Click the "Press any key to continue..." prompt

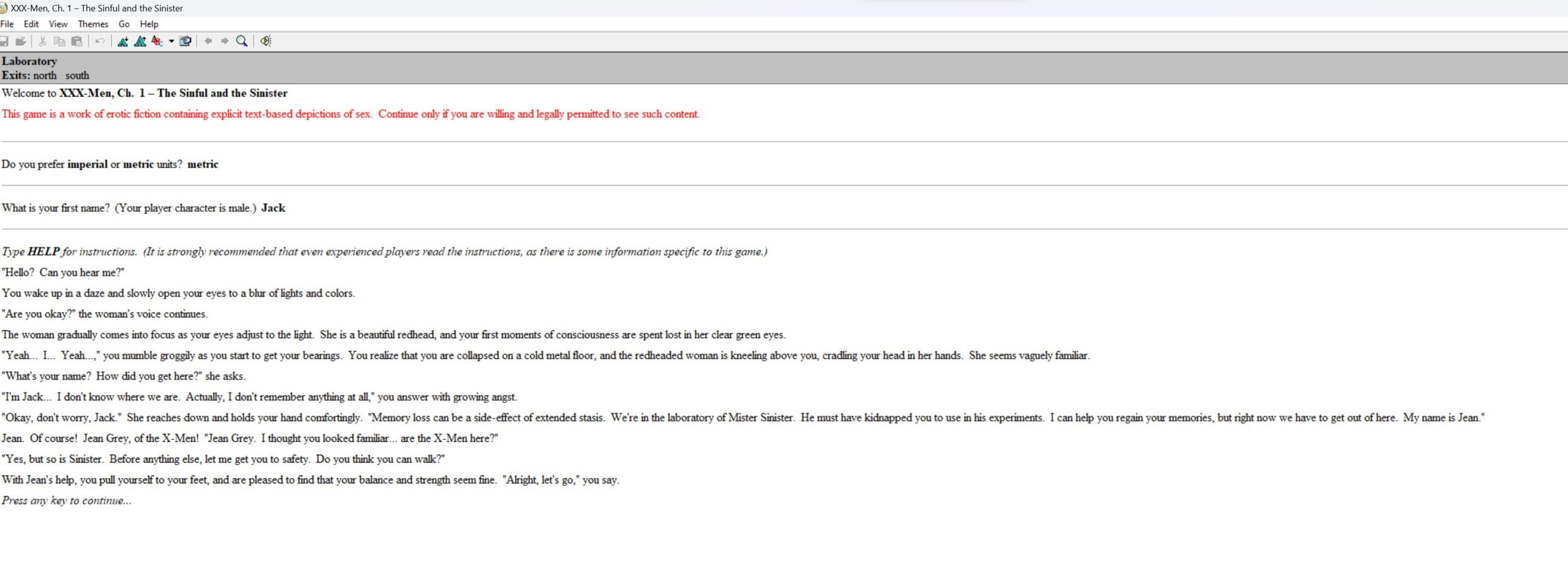pyautogui.click(x=66, y=501)
